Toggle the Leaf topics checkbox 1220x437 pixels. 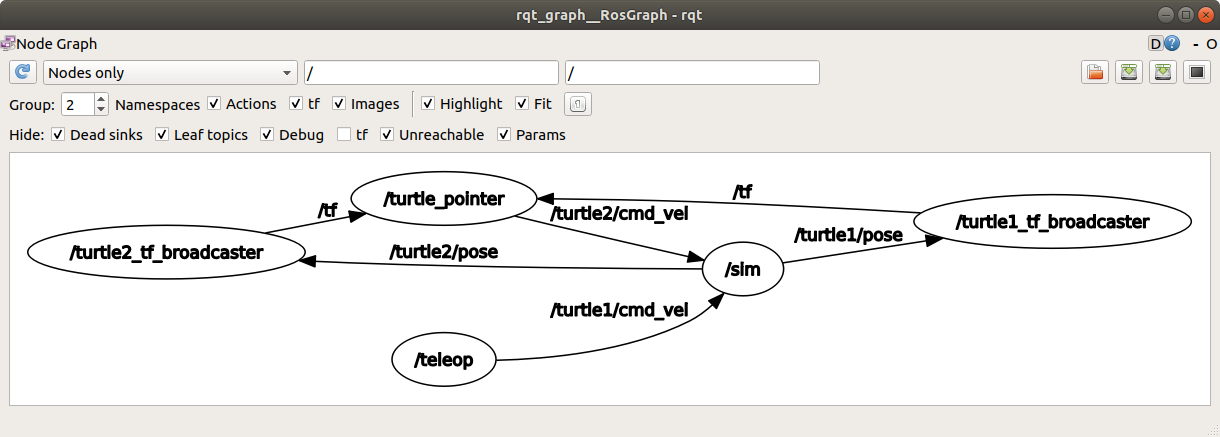coord(162,135)
